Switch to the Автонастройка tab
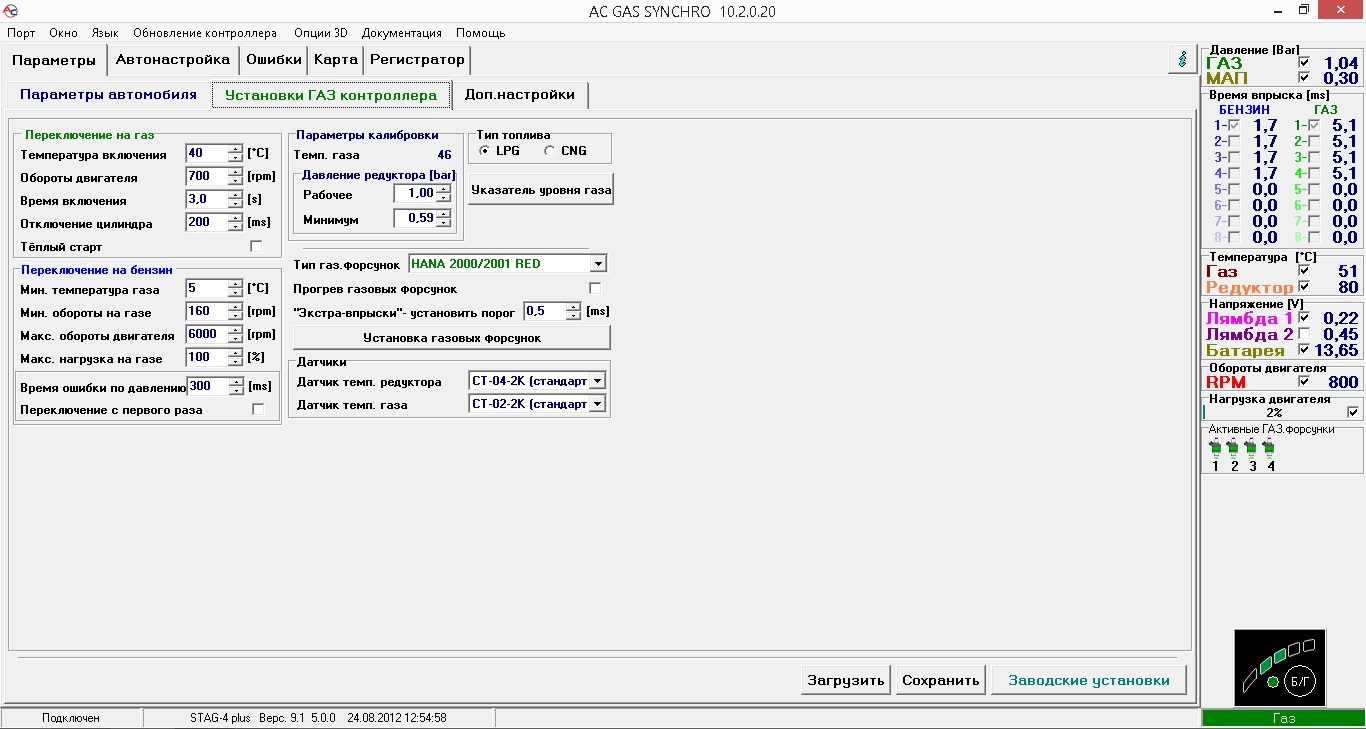 (173, 60)
